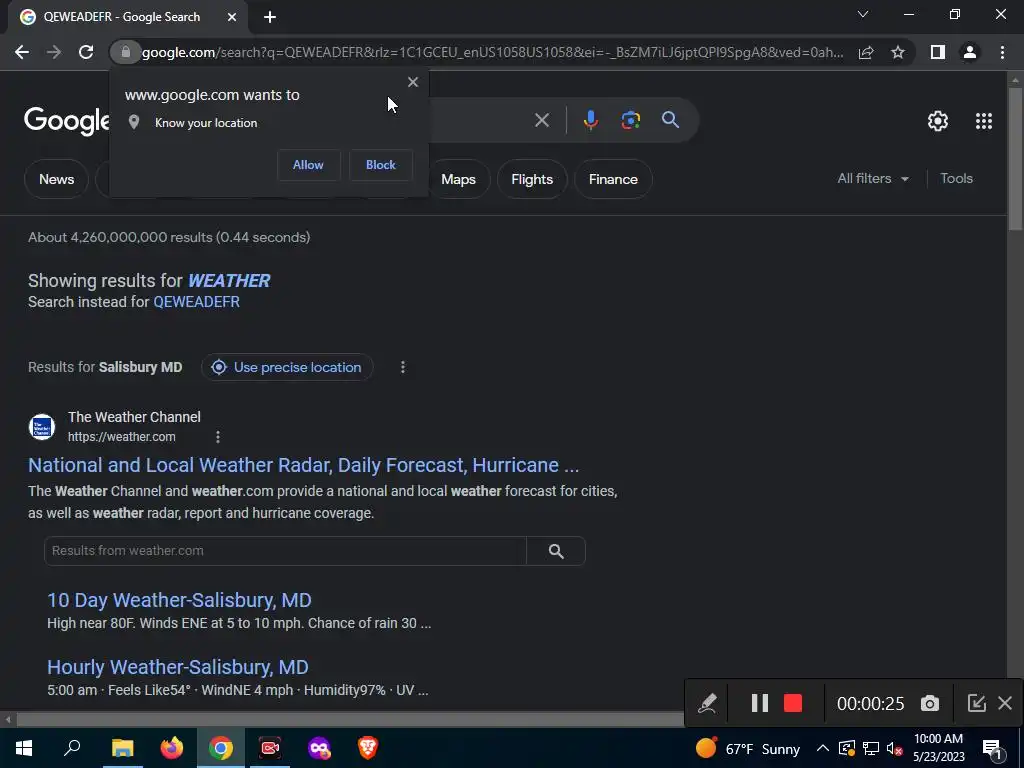Viewport: 1024px width, 768px height.
Task: Open the notification center icon
Action: click(x=992, y=748)
